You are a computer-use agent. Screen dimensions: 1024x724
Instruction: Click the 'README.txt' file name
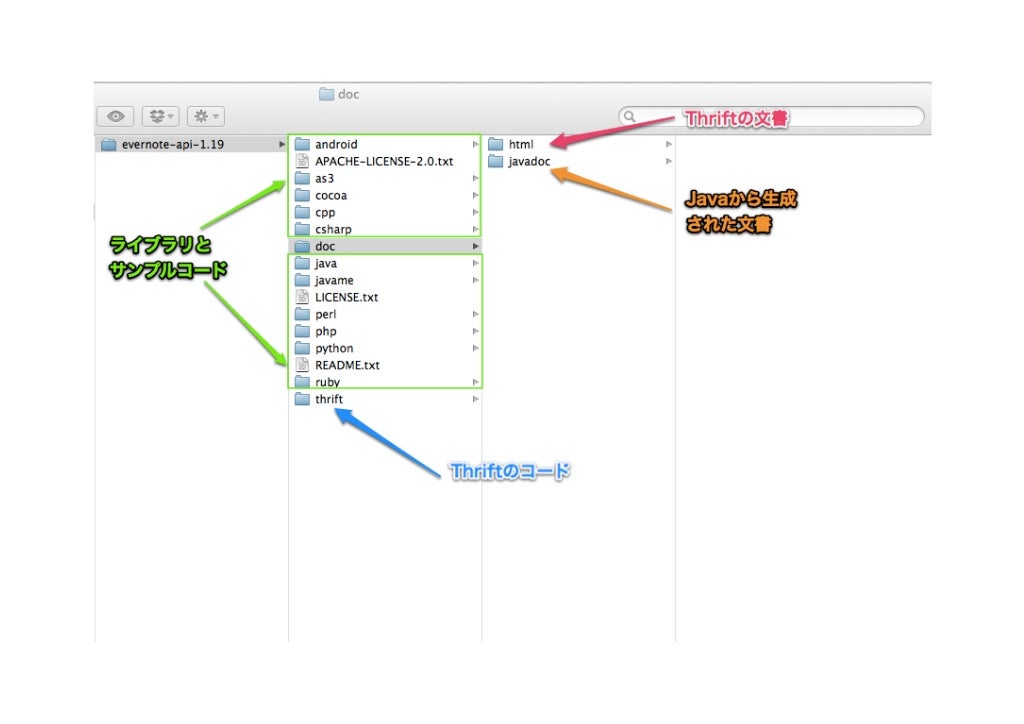click(347, 365)
